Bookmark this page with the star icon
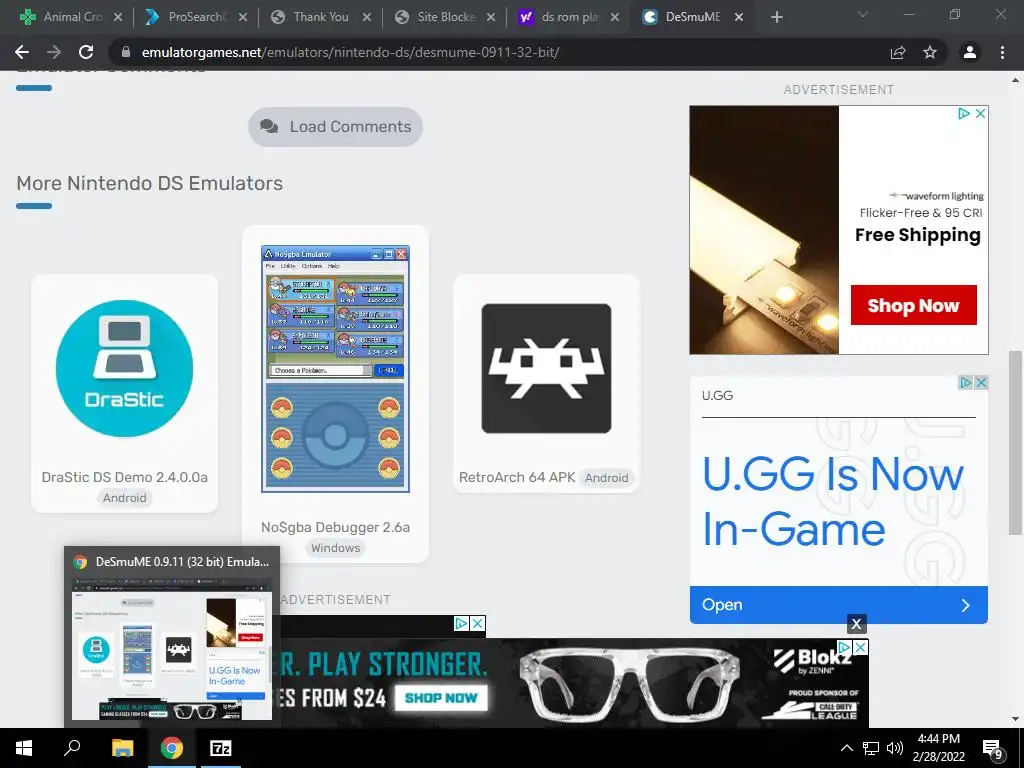Screen dimensions: 1024x768 930,52
